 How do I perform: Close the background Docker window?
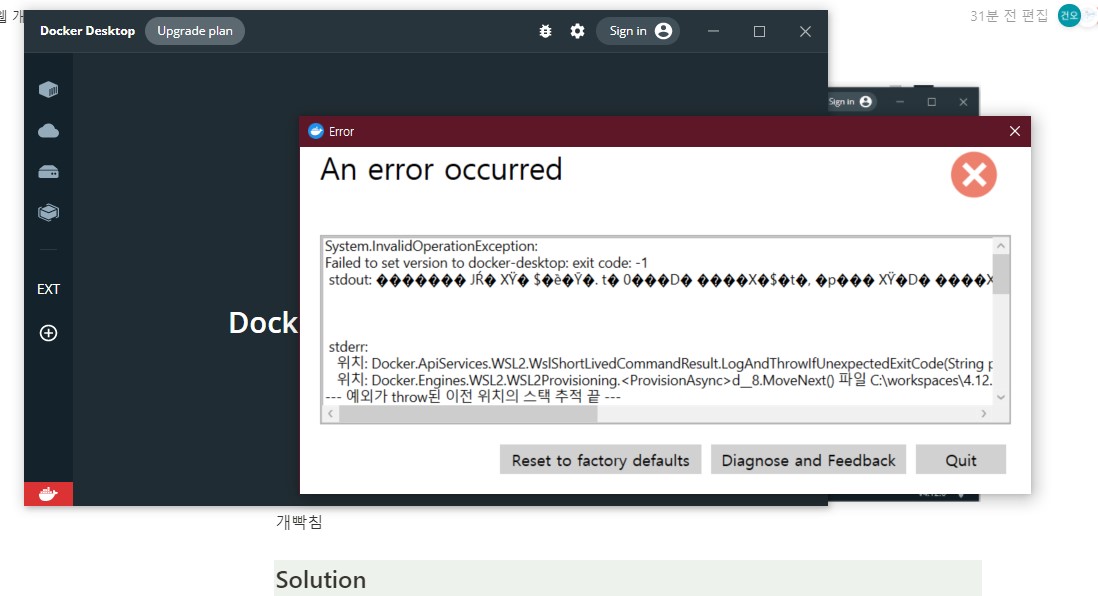click(963, 102)
